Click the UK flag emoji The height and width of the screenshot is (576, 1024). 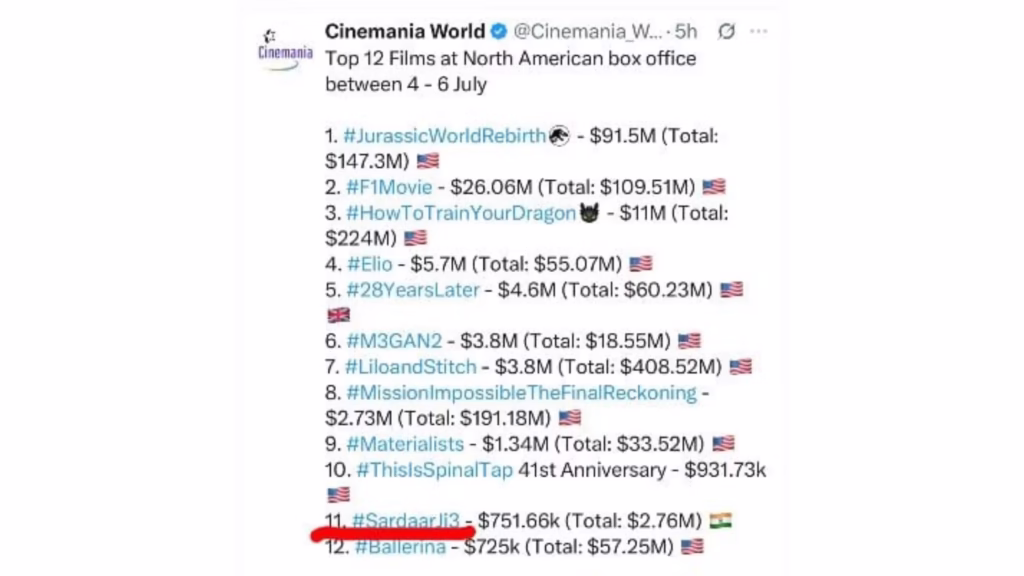(338, 315)
